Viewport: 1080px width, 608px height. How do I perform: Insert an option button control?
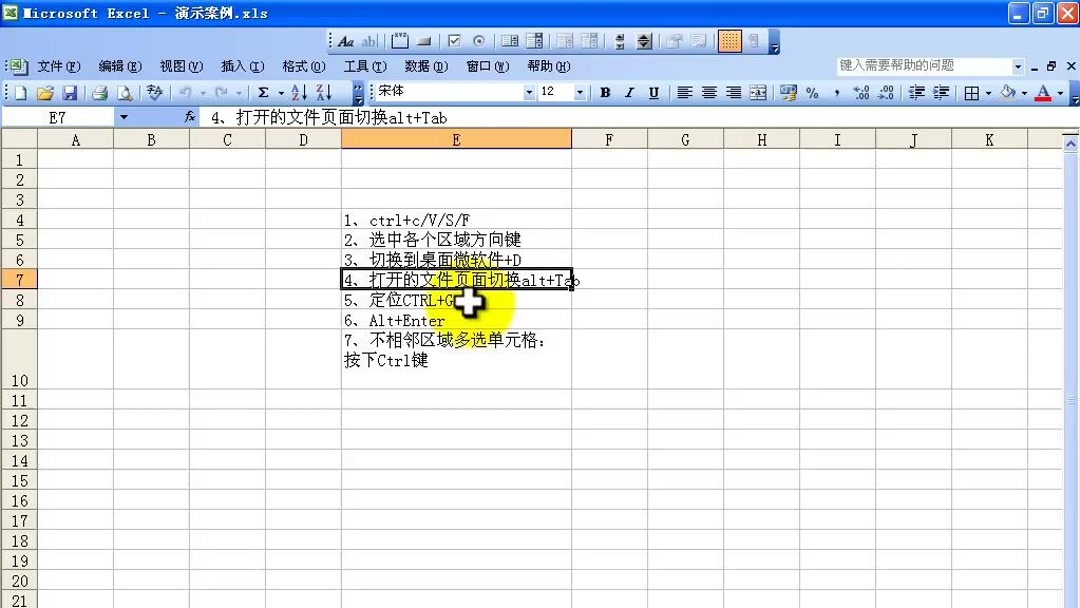coord(480,40)
